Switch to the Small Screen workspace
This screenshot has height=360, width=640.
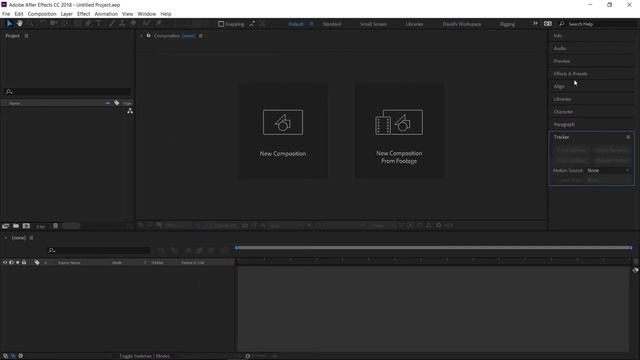(373, 24)
